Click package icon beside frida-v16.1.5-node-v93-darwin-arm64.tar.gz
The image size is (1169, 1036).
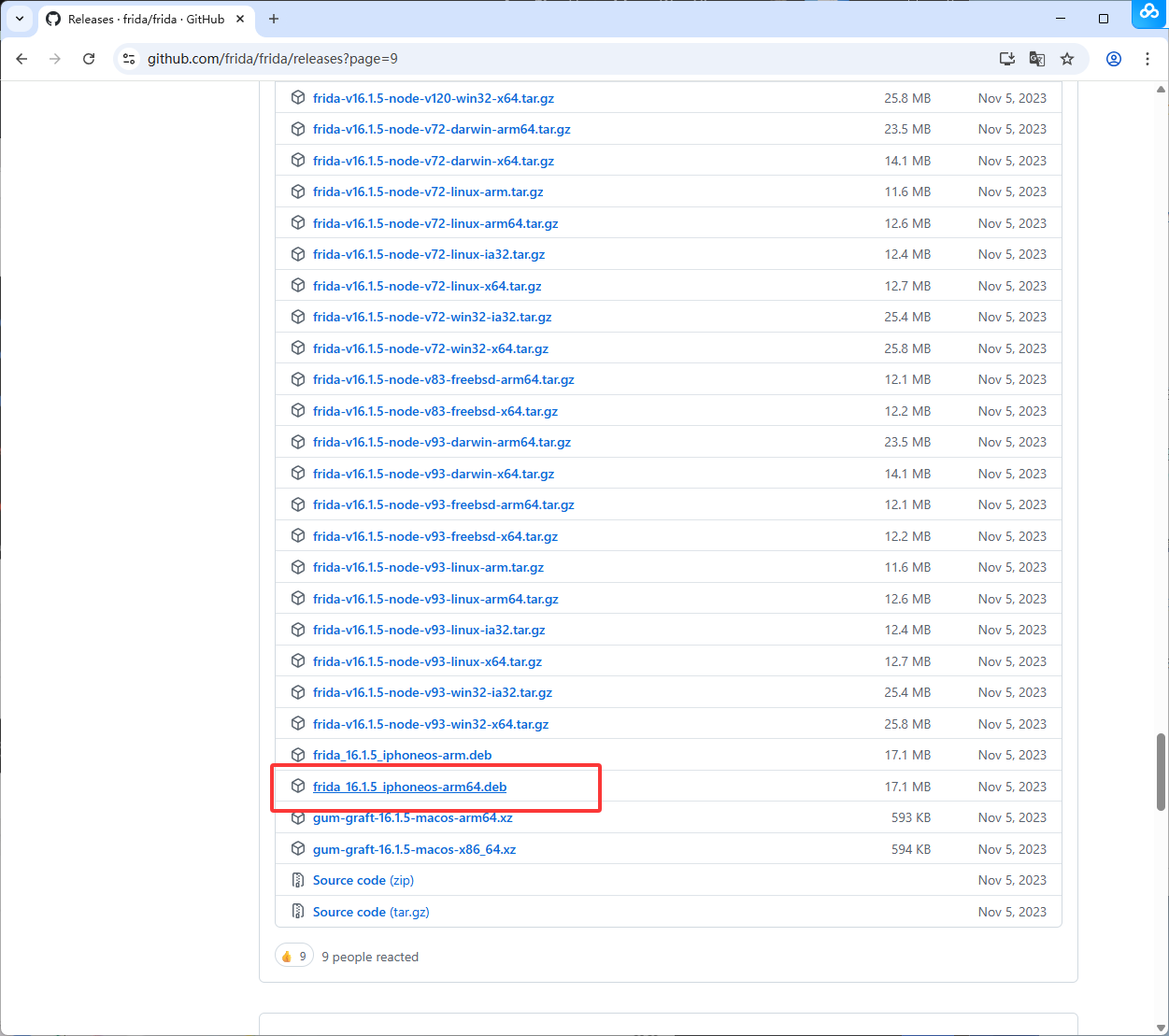pyautogui.click(x=298, y=441)
